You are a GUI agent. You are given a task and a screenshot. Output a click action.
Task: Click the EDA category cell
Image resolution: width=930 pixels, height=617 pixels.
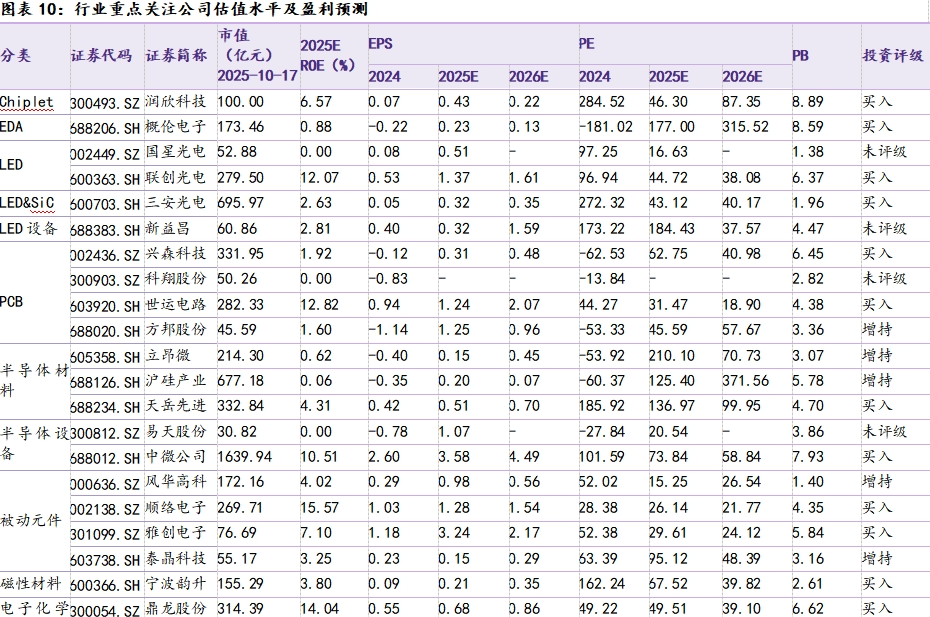11,127
